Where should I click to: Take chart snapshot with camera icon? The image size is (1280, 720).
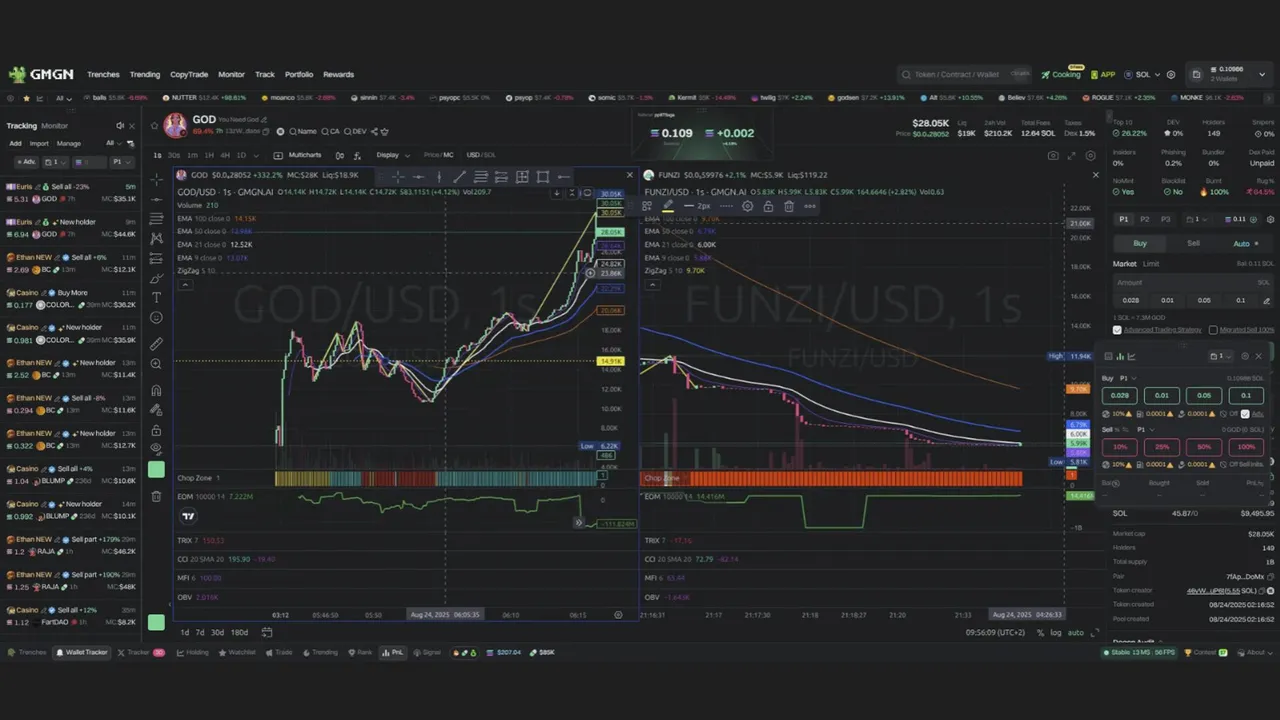coord(1053,155)
